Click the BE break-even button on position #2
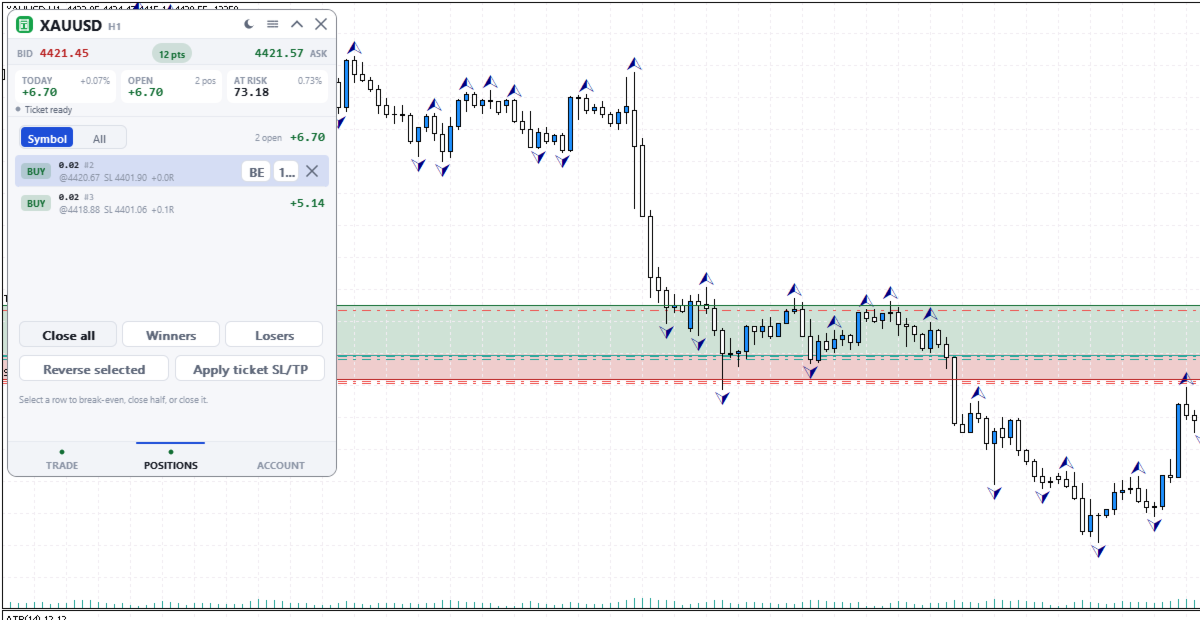The height and width of the screenshot is (620, 1200). click(257, 172)
